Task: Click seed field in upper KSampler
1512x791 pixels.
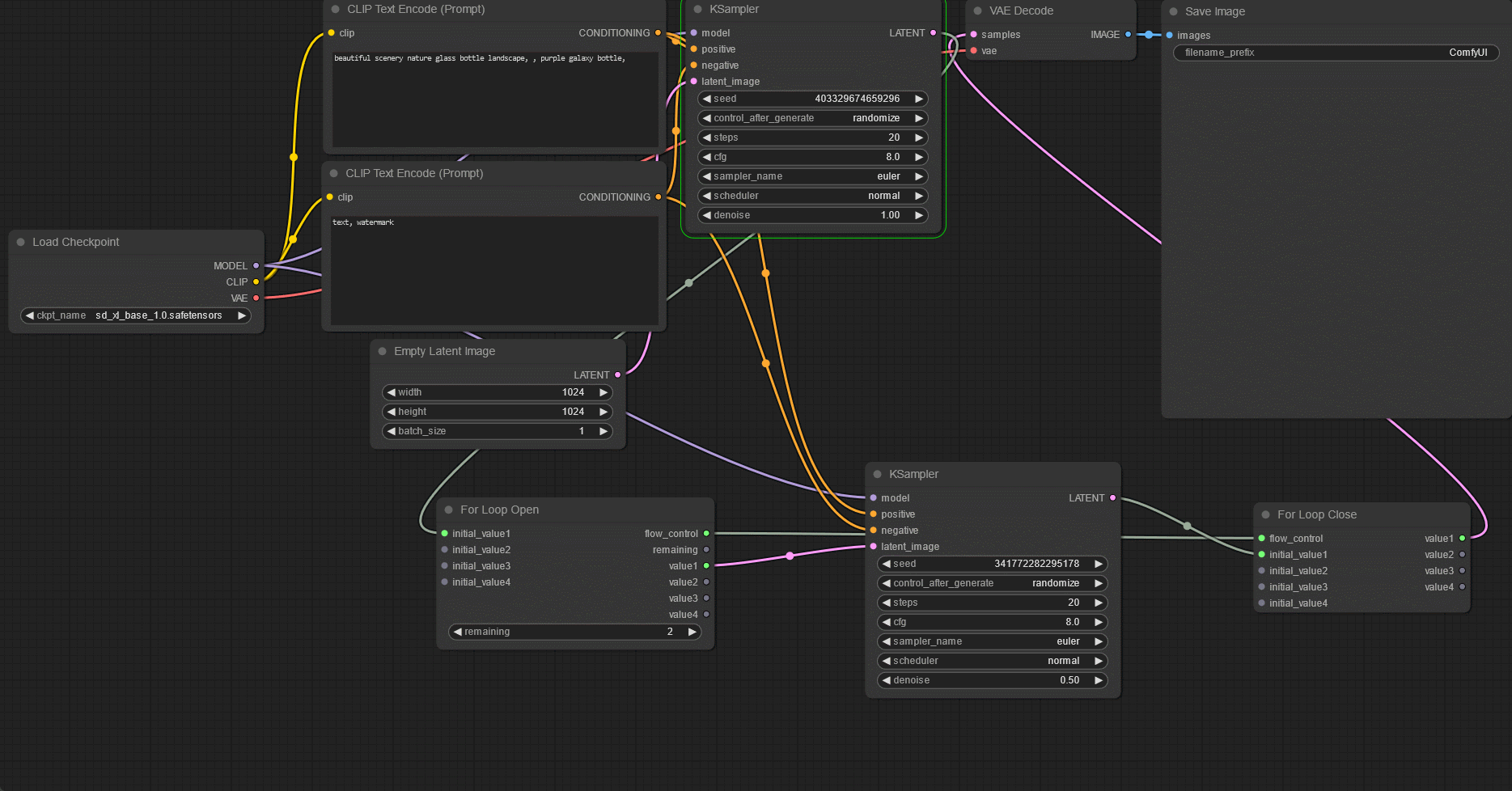Action: point(813,99)
